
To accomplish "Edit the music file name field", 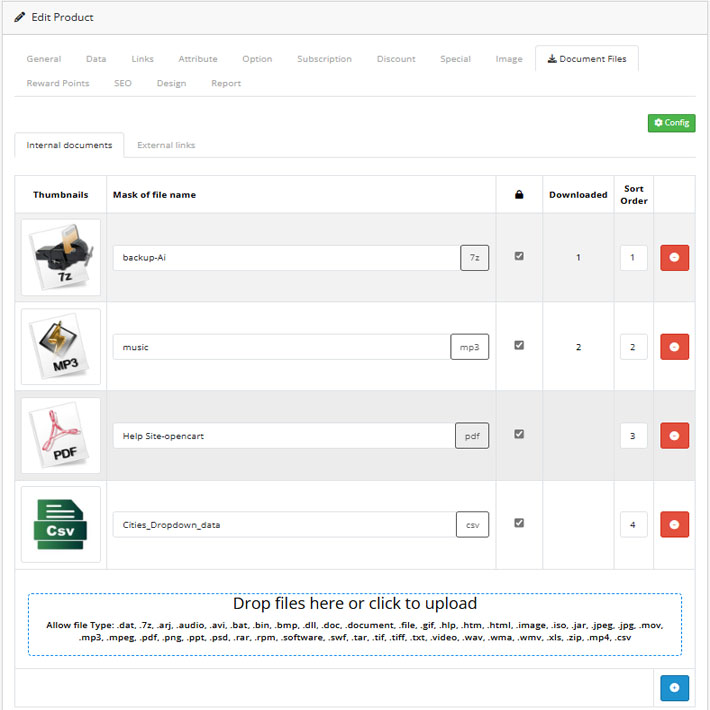I will click(282, 347).
